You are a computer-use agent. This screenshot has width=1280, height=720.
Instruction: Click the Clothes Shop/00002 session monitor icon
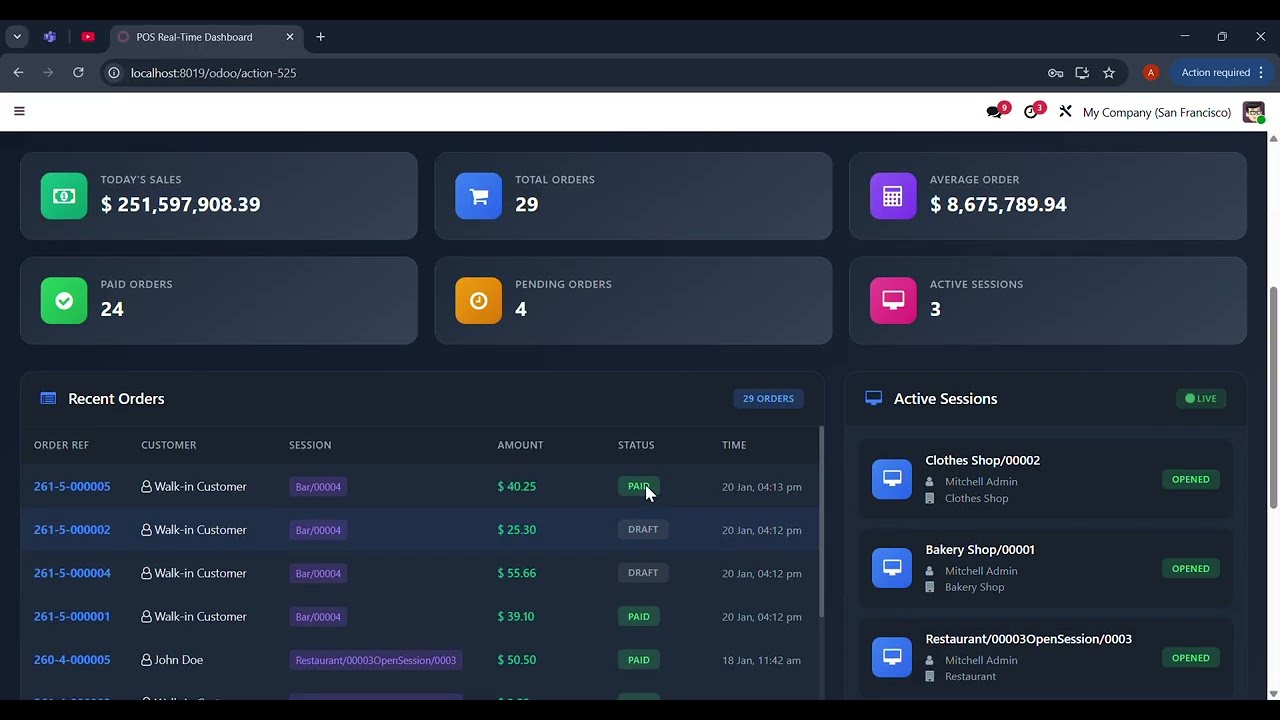point(892,479)
